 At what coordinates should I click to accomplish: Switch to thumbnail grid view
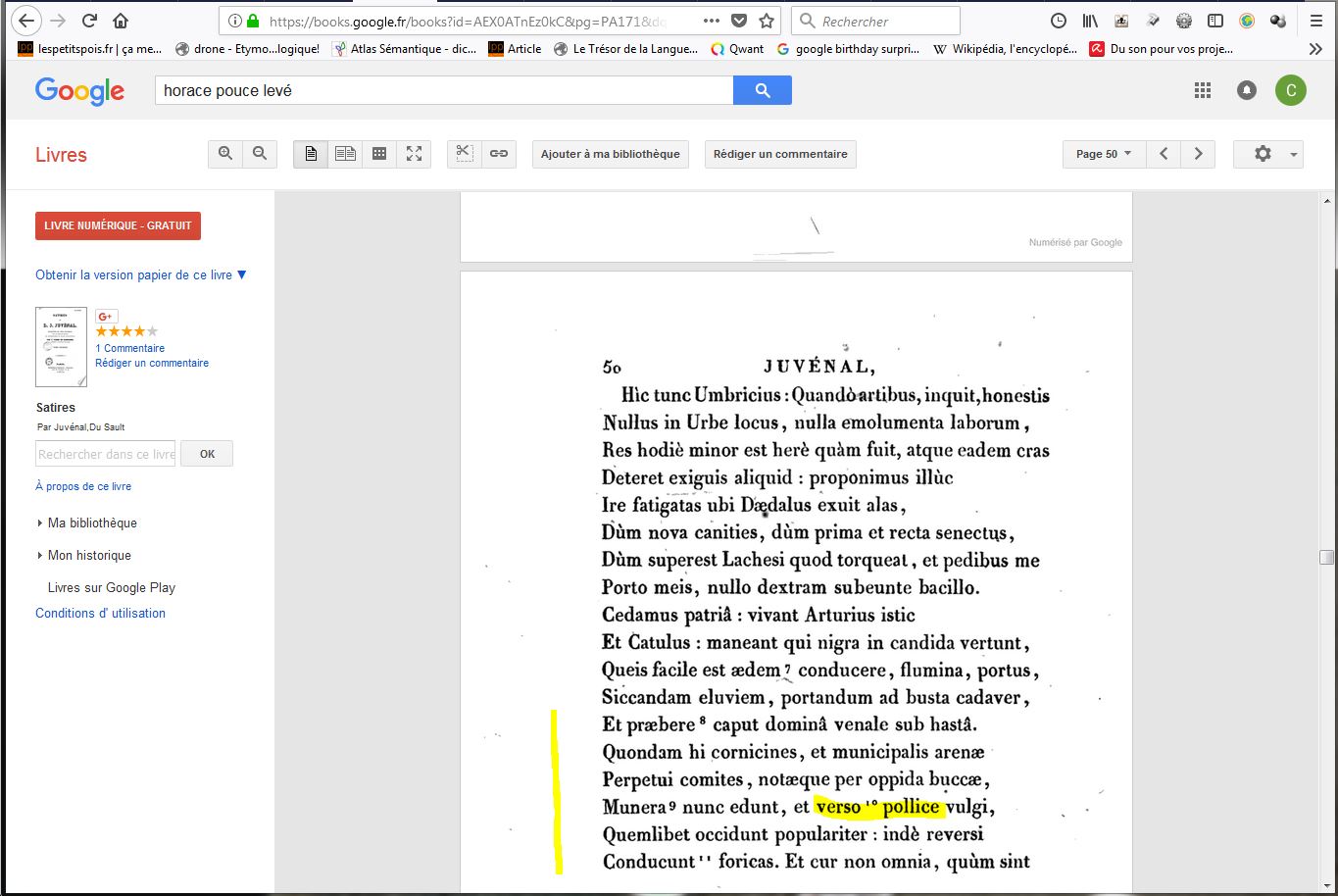coord(379,154)
